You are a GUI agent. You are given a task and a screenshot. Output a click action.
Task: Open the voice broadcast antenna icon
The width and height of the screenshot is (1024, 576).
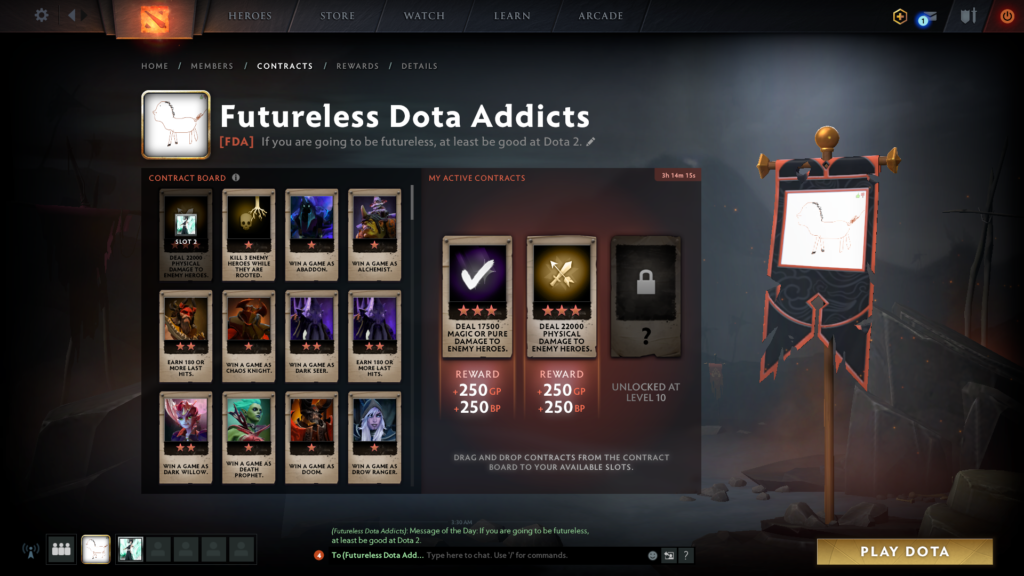click(31, 550)
